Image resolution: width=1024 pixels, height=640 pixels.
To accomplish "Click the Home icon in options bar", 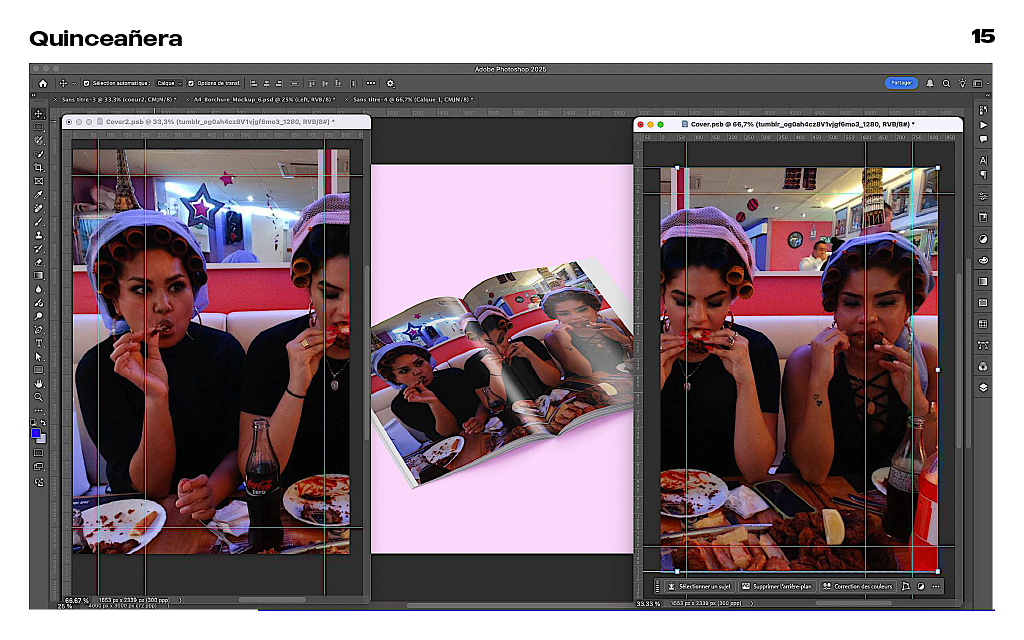I will [x=42, y=83].
